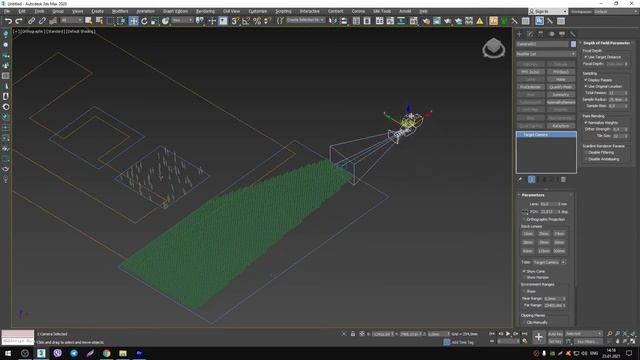Toggle Use Target Distance checkbox
The width and height of the screenshot is (640, 360).
586,57
